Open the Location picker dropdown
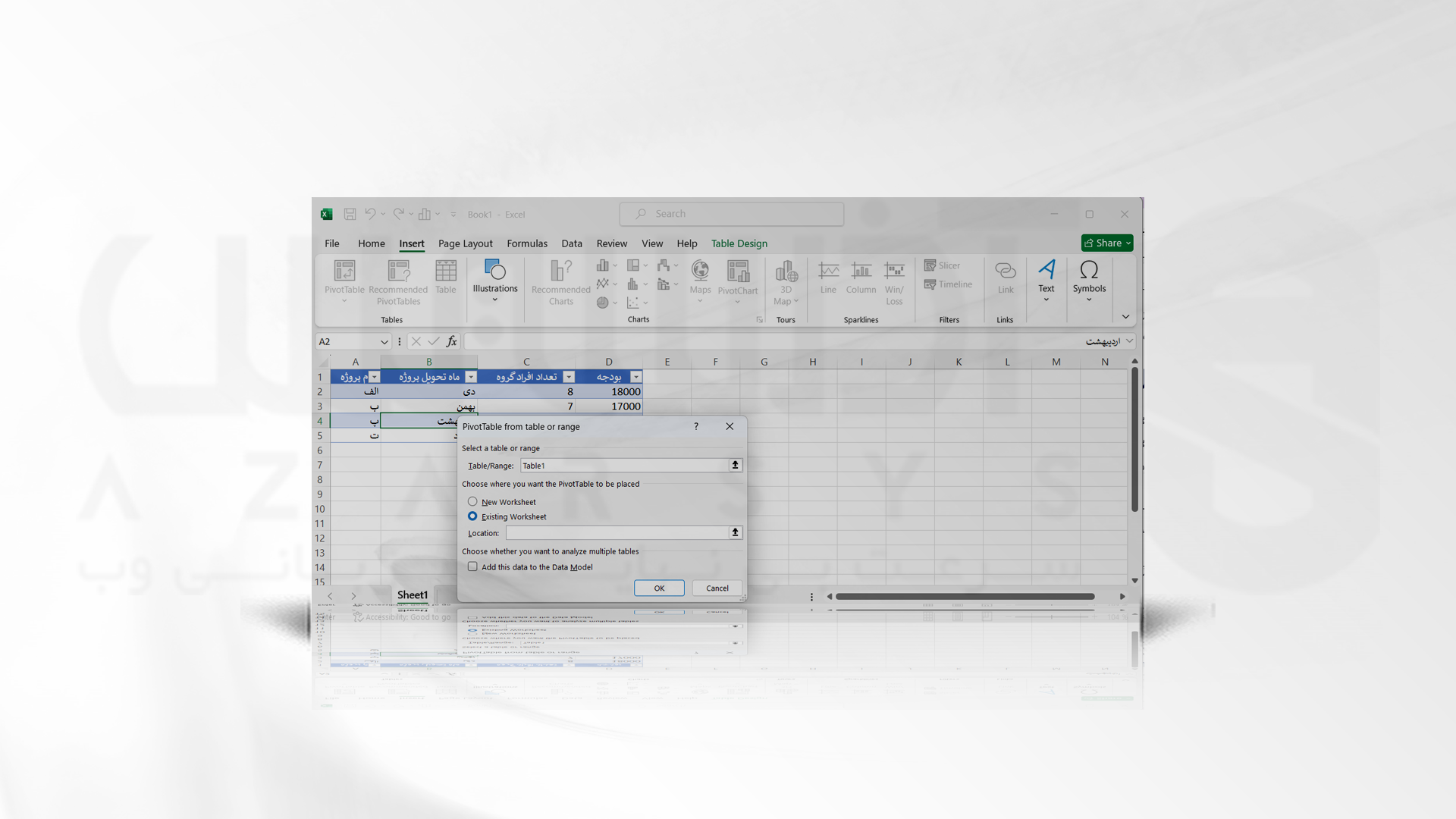This screenshot has height=819, width=1456. (733, 531)
